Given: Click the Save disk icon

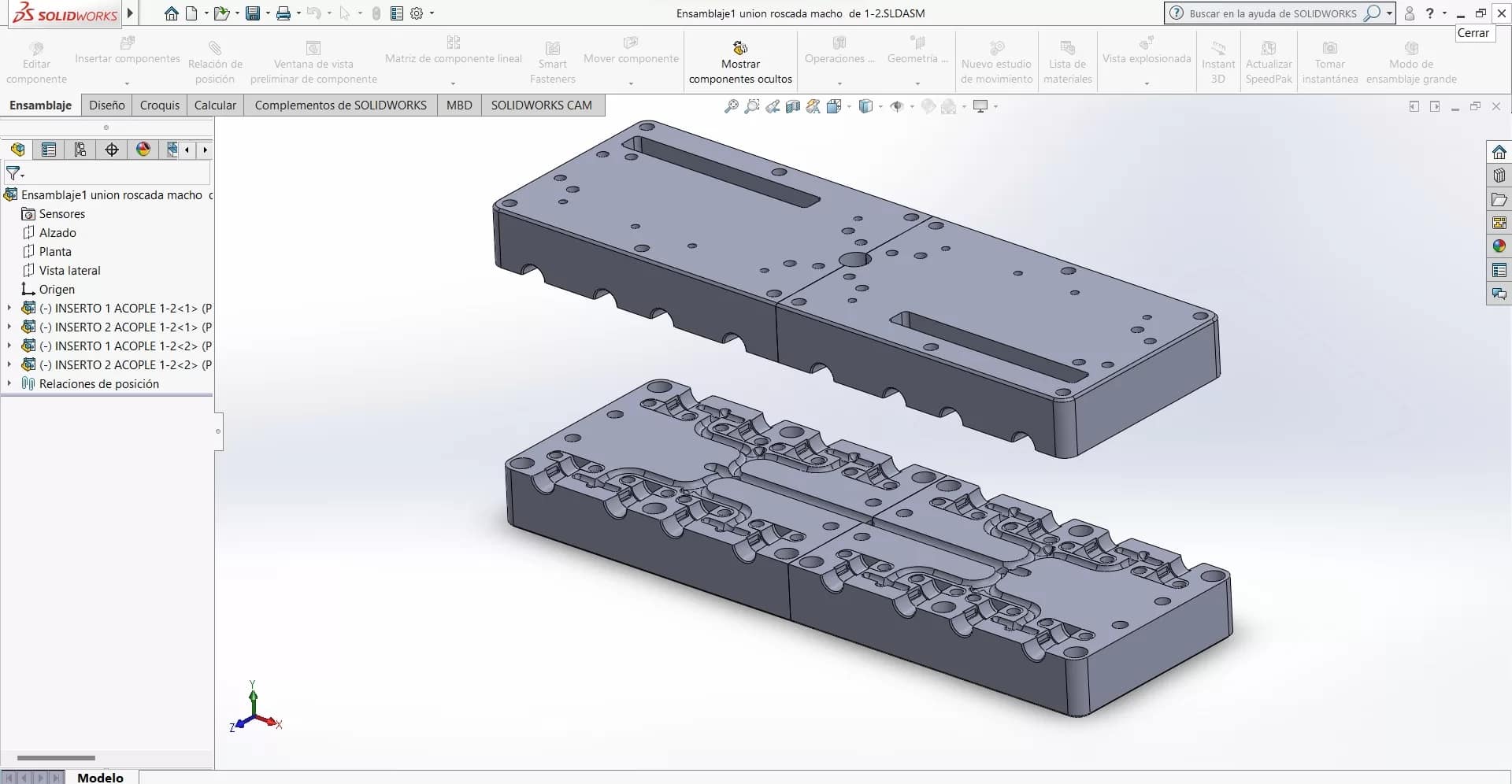Looking at the screenshot, I should (253, 13).
